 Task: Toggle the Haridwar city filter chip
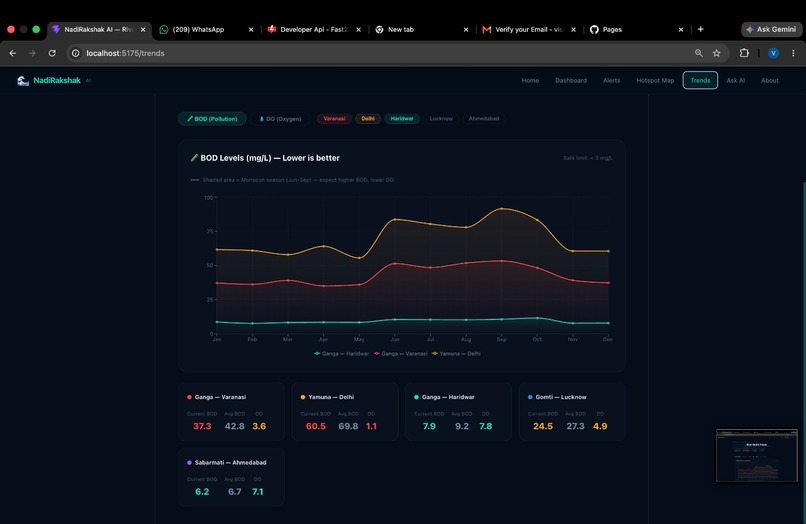[x=402, y=119]
